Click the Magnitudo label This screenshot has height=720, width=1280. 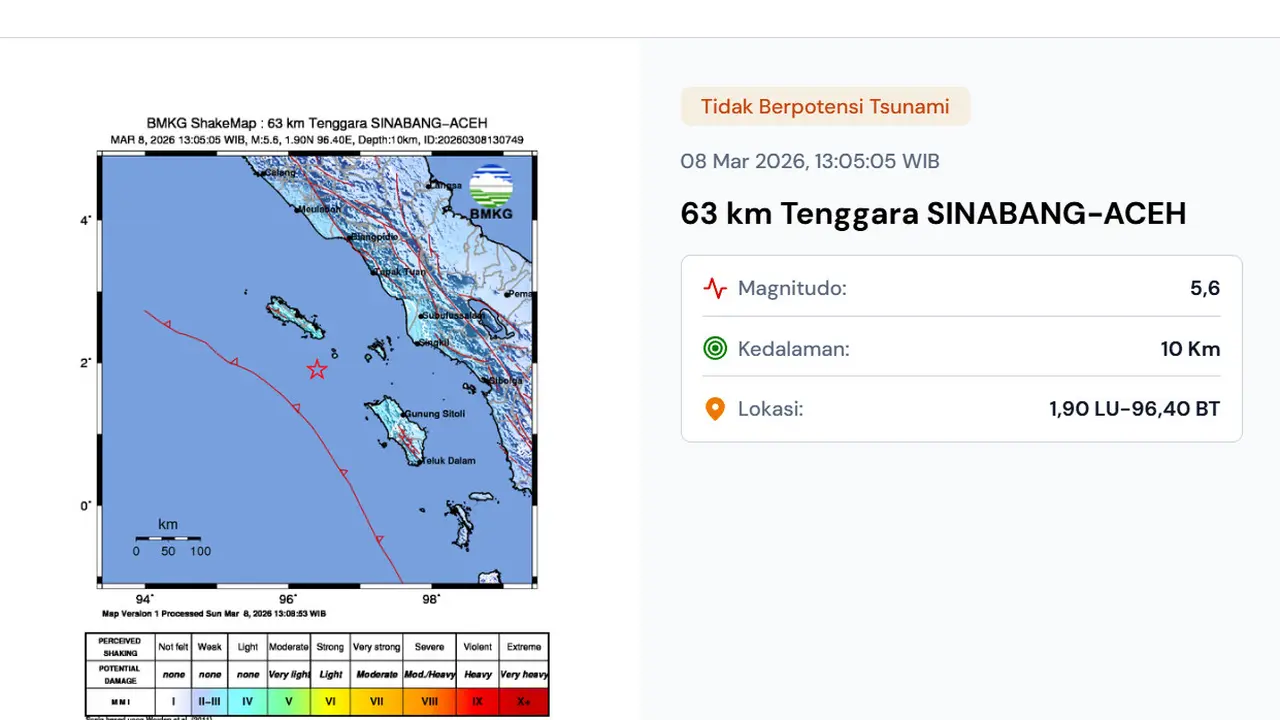pos(792,289)
